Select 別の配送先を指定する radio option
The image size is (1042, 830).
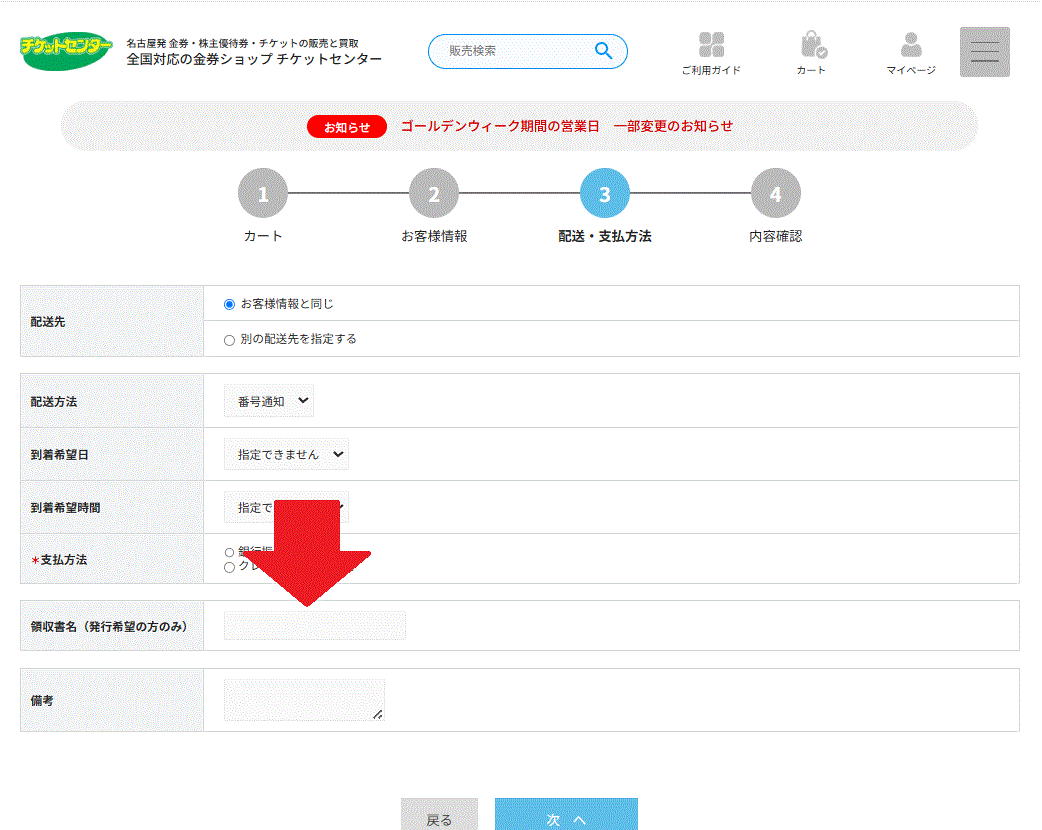click(x=229, y=340)
